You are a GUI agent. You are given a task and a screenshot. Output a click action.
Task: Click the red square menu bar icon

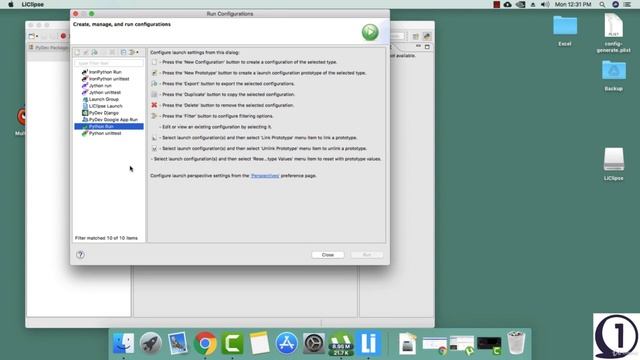click(x=496, y=4)
